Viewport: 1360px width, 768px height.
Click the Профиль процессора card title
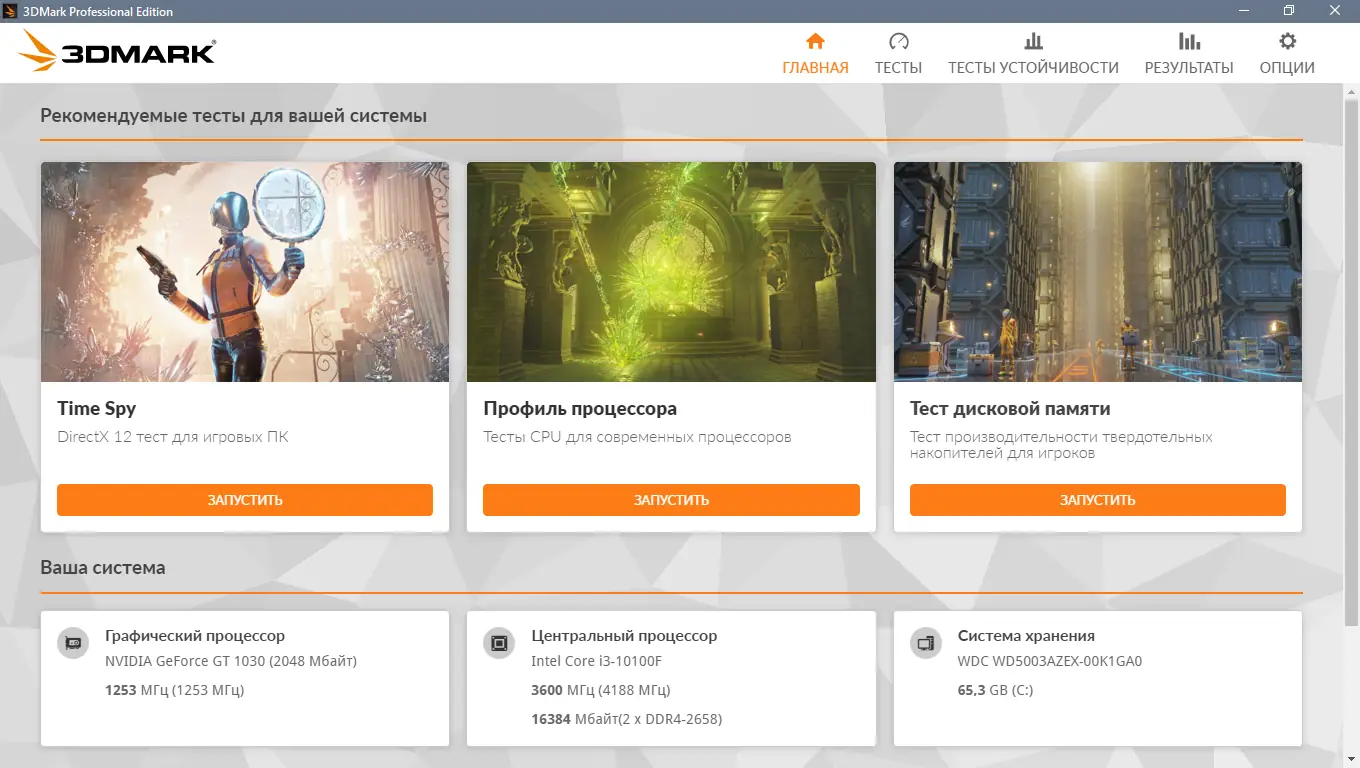[580, 408]
